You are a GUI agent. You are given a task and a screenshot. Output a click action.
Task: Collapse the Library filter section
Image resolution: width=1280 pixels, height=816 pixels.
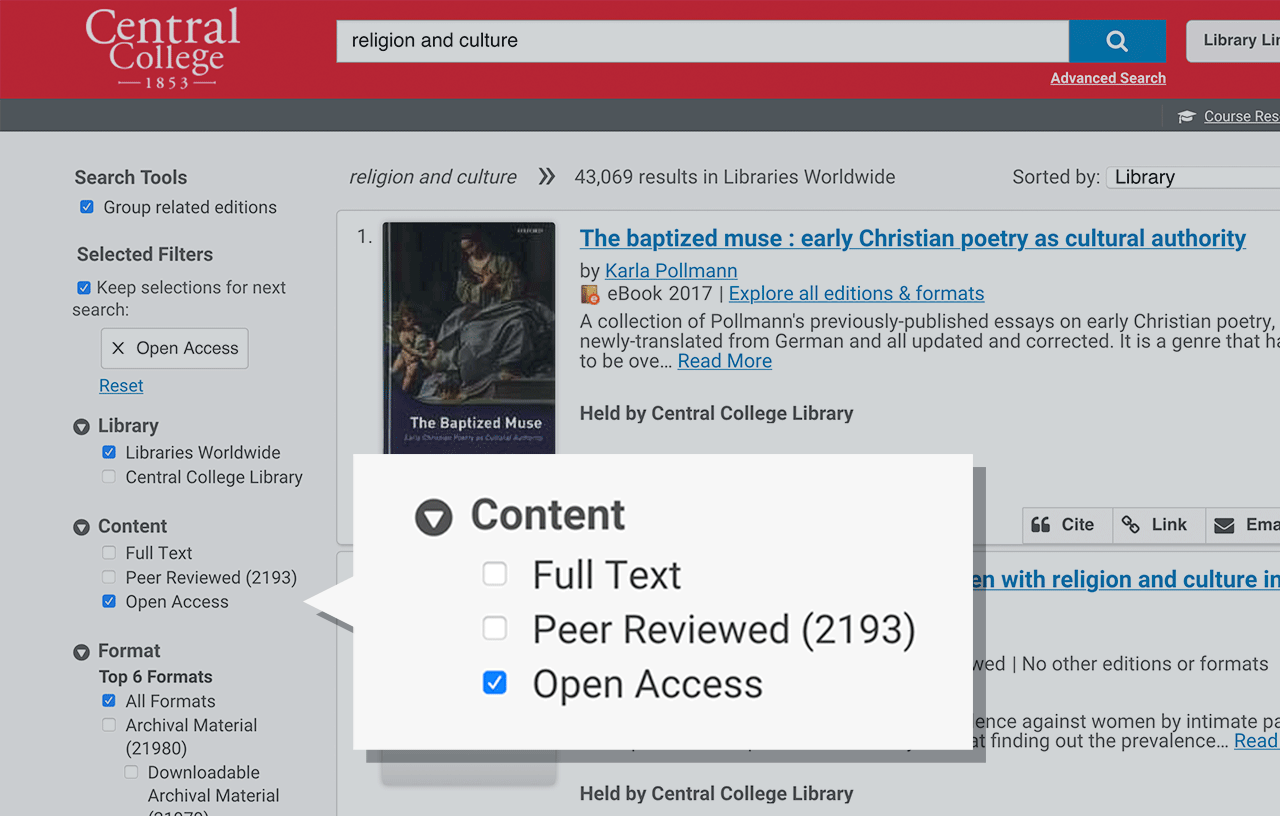pos(82,427)
